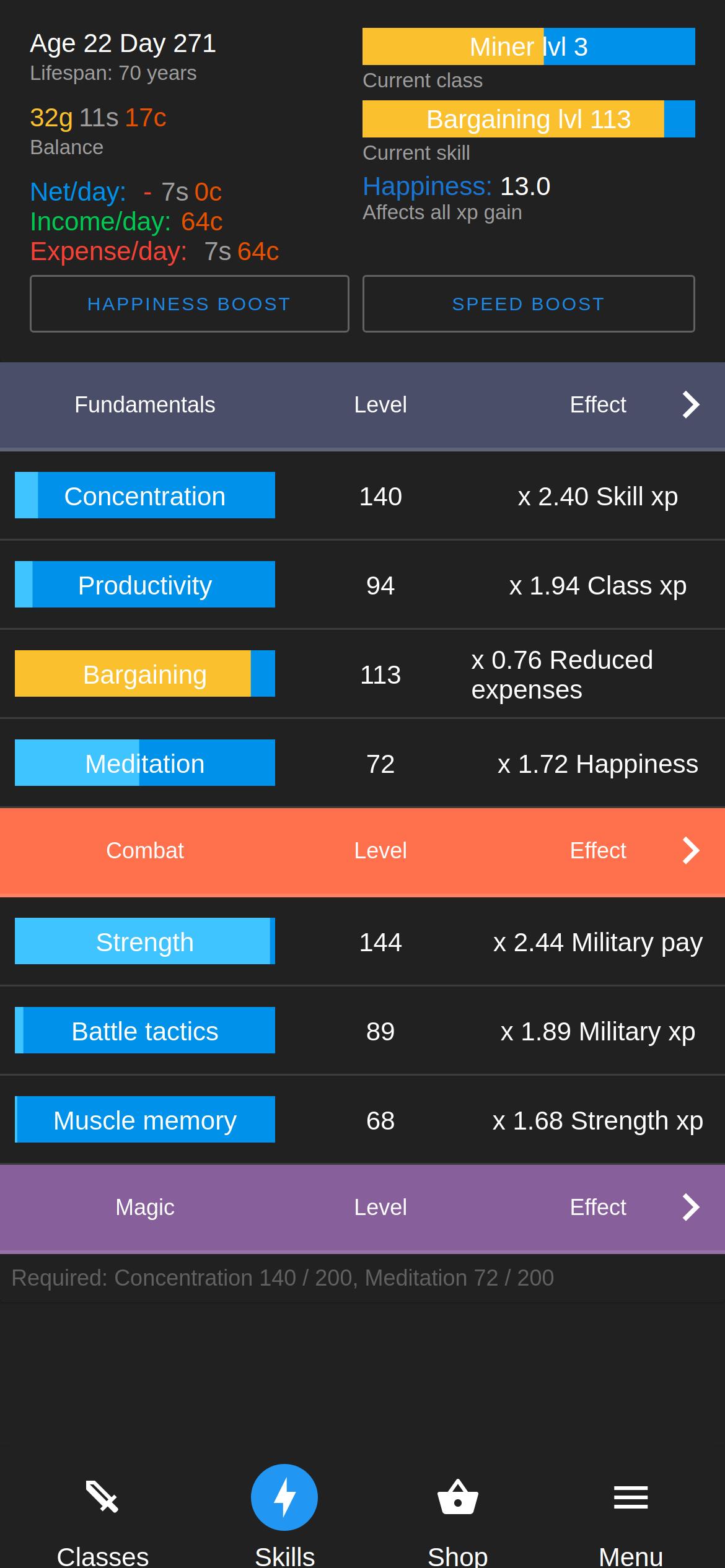Open the Shop basket icon
This screenshot has height=1568, width=725.
pyautogui.click(x=458, y=1497)
